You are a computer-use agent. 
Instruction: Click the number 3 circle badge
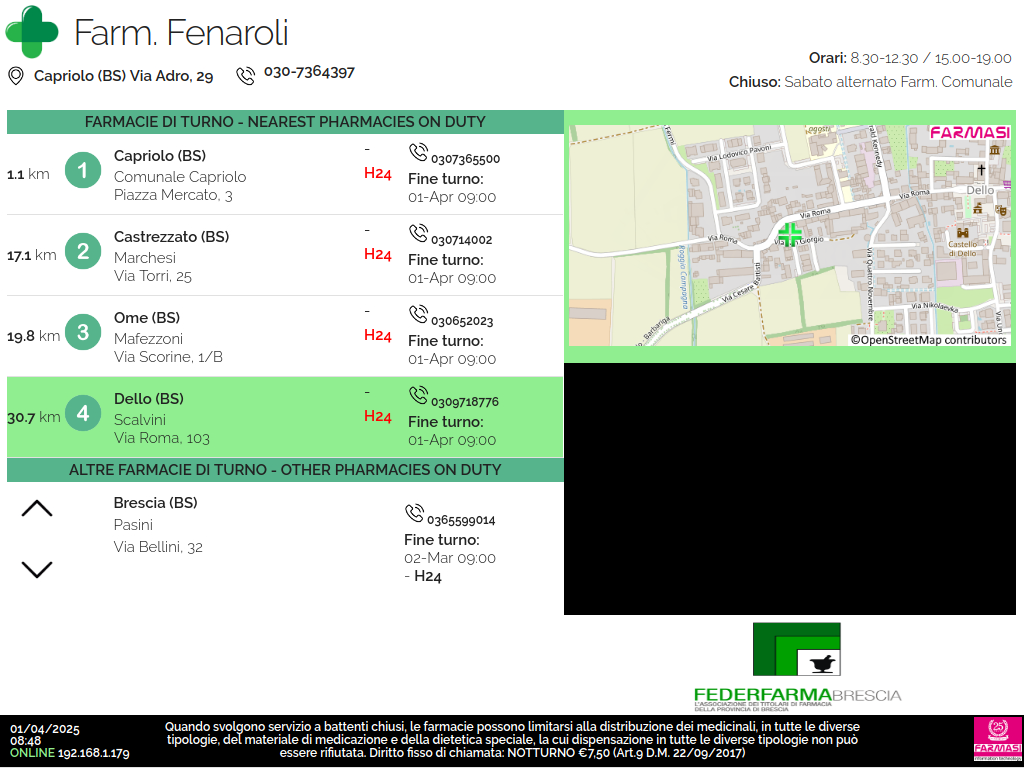click(83, 333)
